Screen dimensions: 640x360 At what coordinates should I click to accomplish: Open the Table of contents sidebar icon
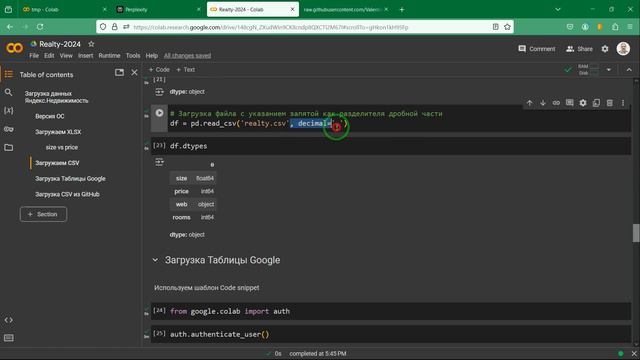pyautogui.click(x=9, y=74)
